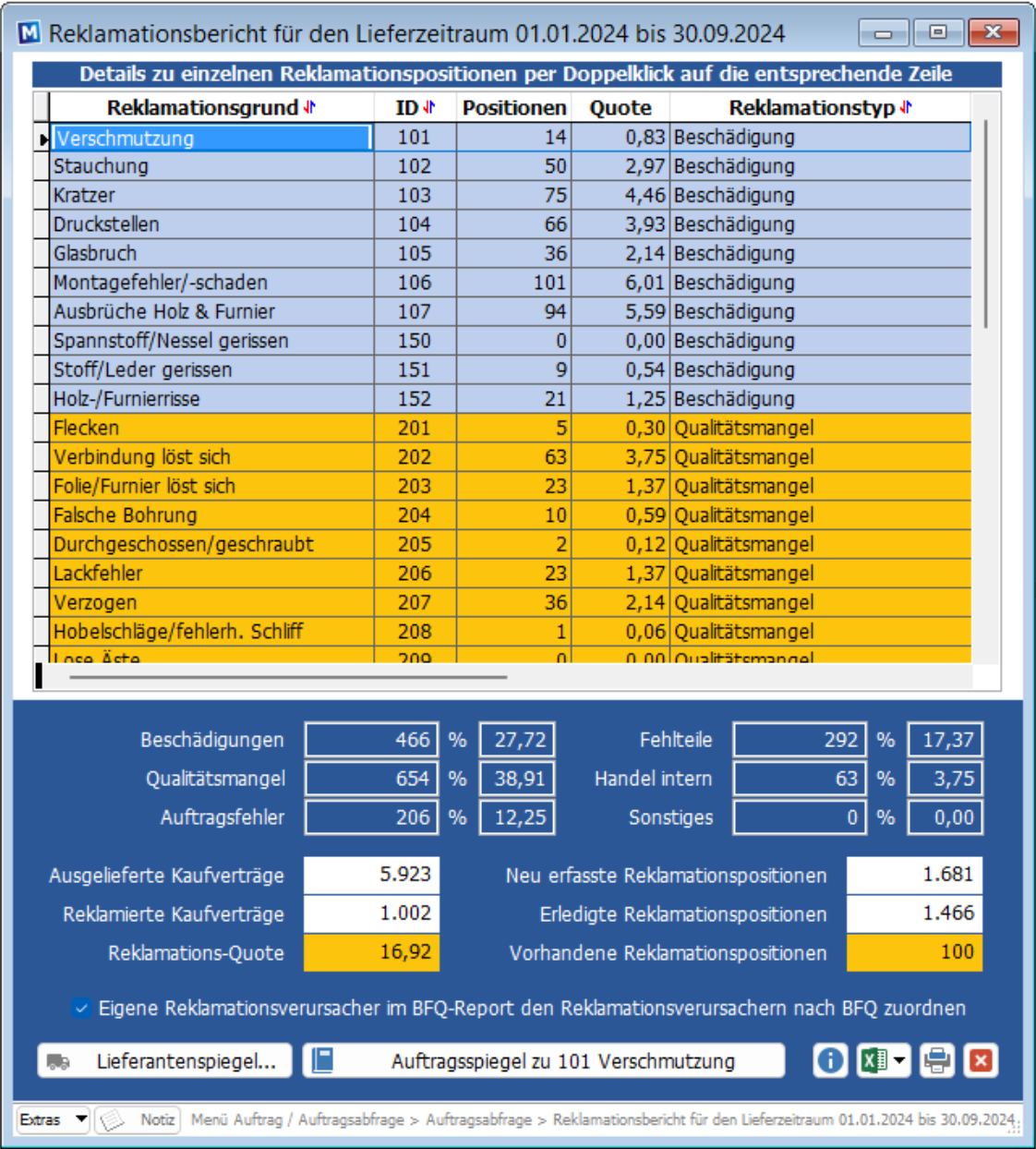Sort by Reklamationstyp sort arrows
This screenshot has width=1036, height=1149.
[906, 107]
